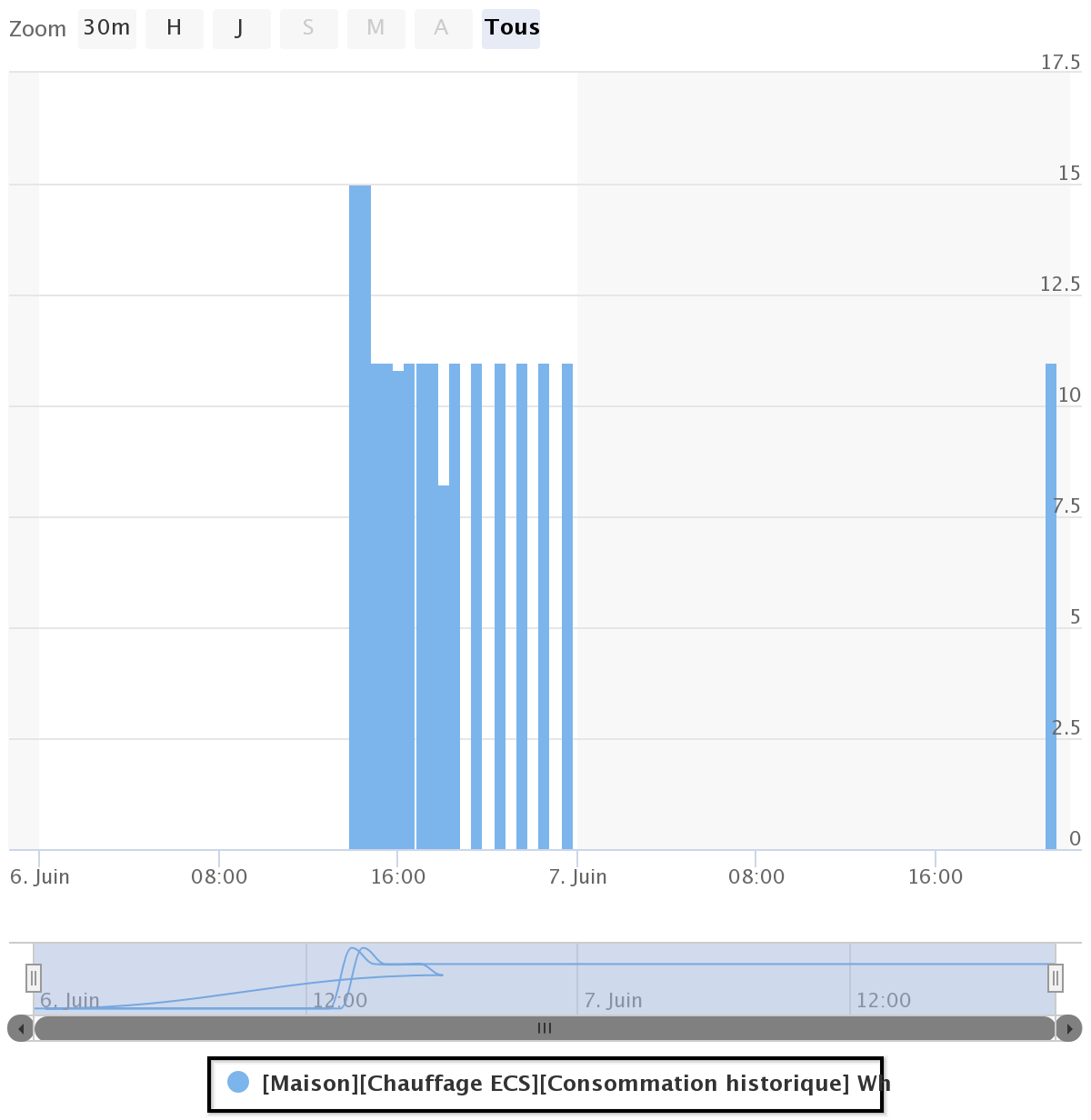This screenshot has height=1120, width=1091.
Task: Click the first '16:00' axis label
Action: 398,877
